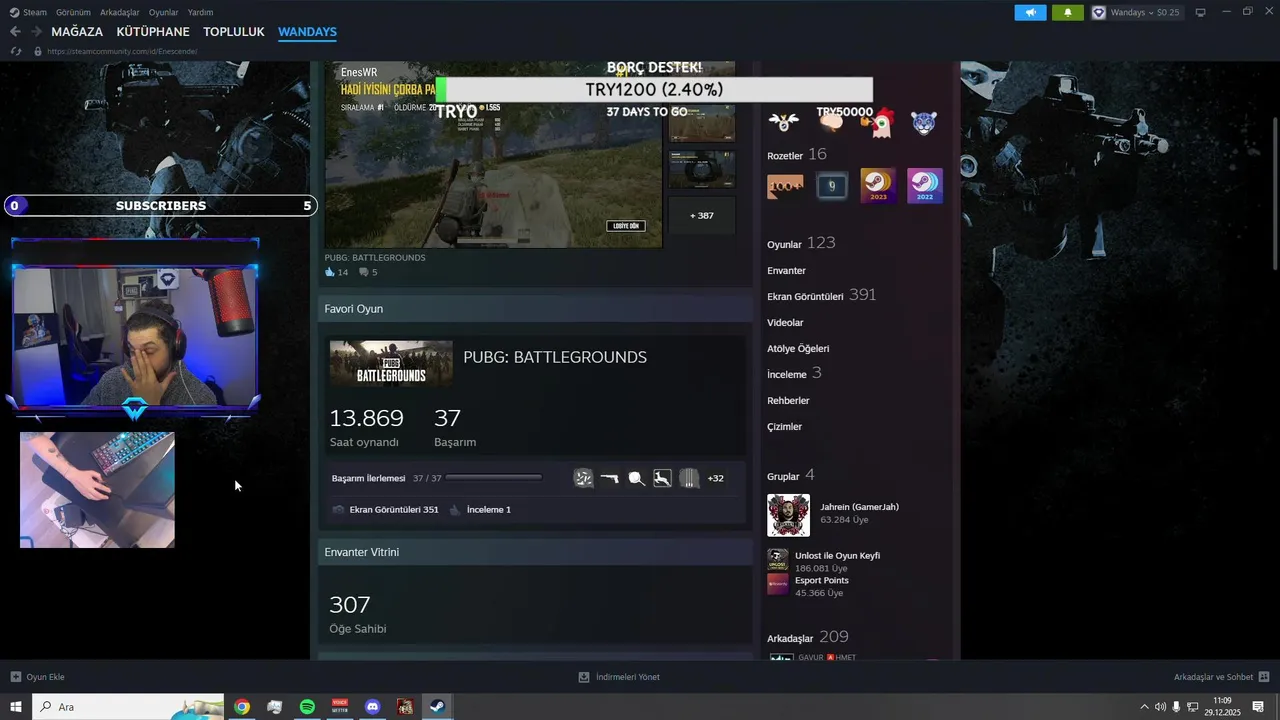Open the İnceleme 1 link
The width and height of the screenshot is (1280, 720).
[x=488, y=510]
